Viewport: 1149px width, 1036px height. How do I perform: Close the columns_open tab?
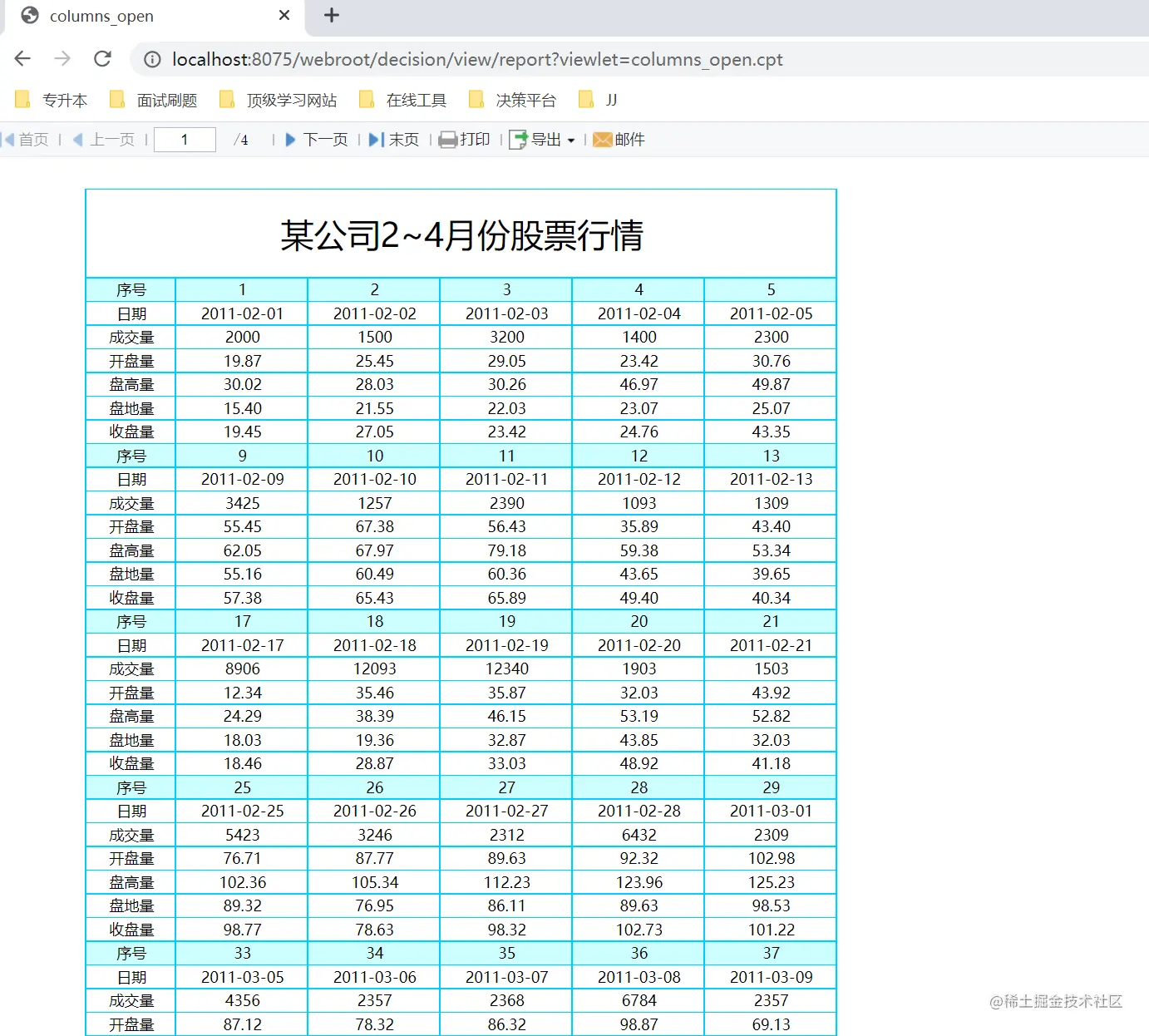click(x=284, y=15)
